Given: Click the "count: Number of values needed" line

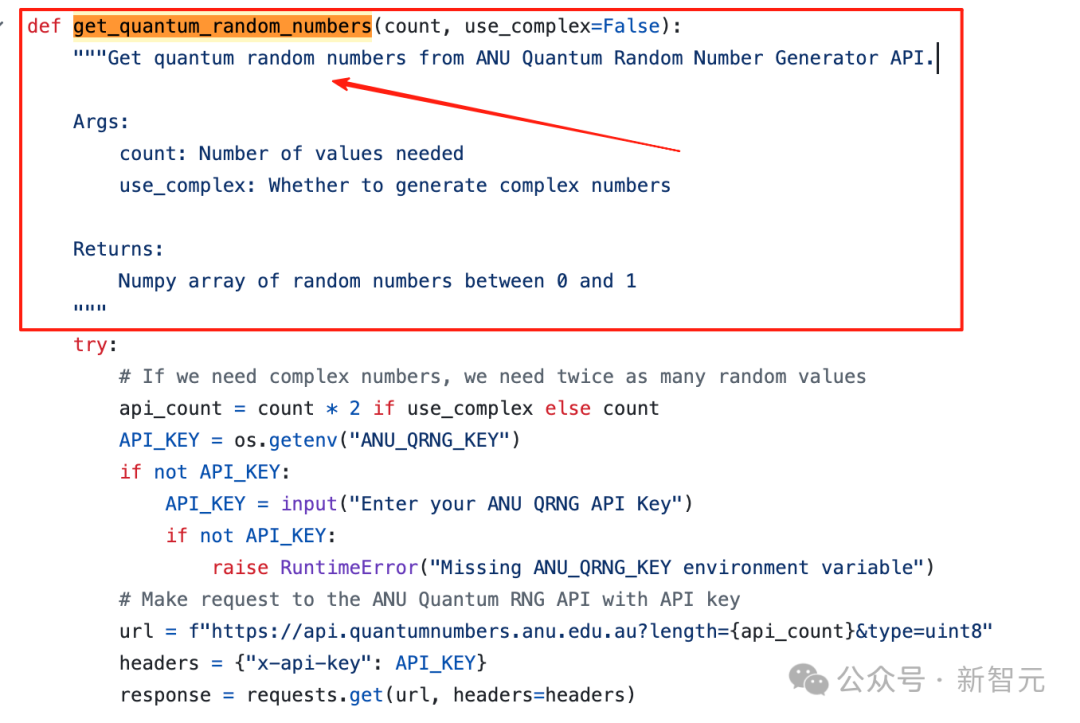Looking at the screenshot, I should pyautogui.click(x=291, y=154).
